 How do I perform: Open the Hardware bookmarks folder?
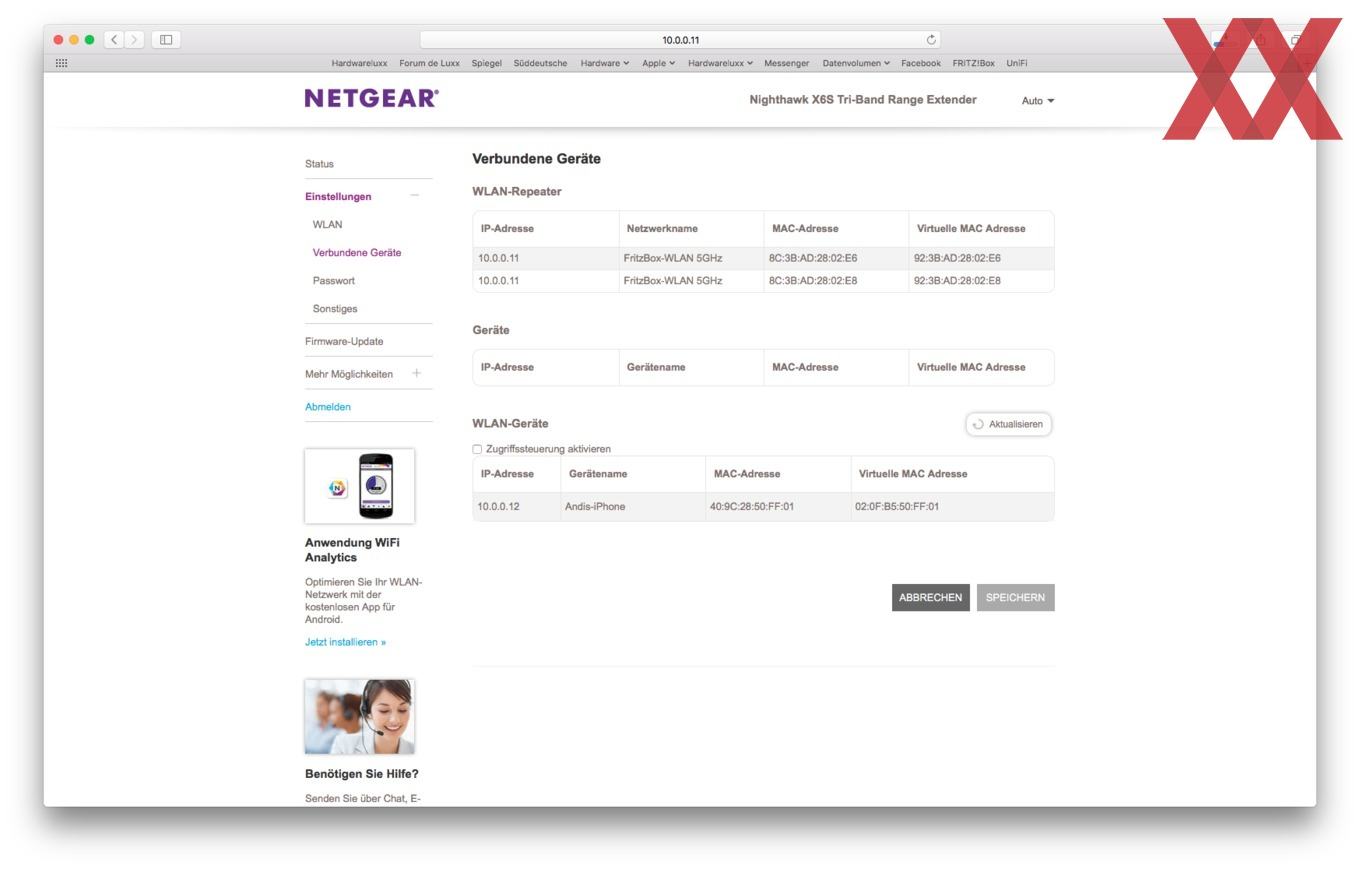coord(605,63)
